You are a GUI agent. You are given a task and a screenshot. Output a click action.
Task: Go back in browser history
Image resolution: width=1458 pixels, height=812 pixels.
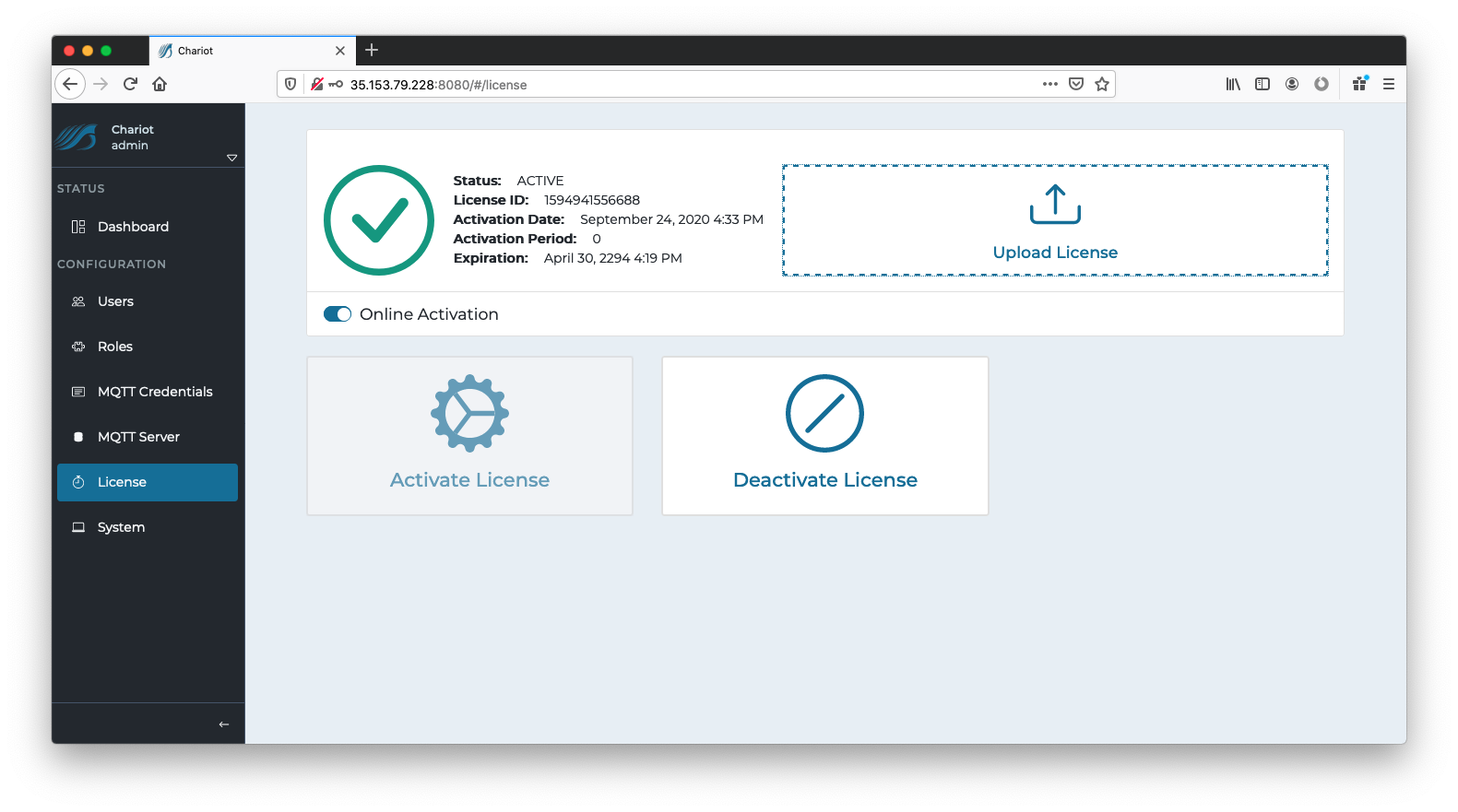coord(70,84)
